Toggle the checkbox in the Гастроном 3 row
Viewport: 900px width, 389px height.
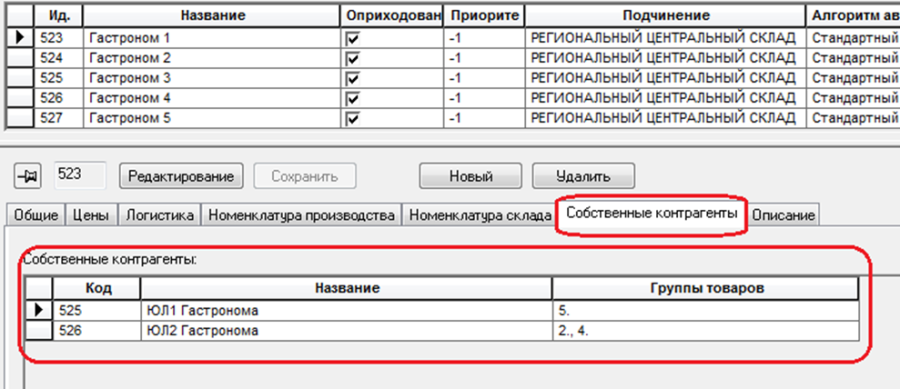[354, 79]
